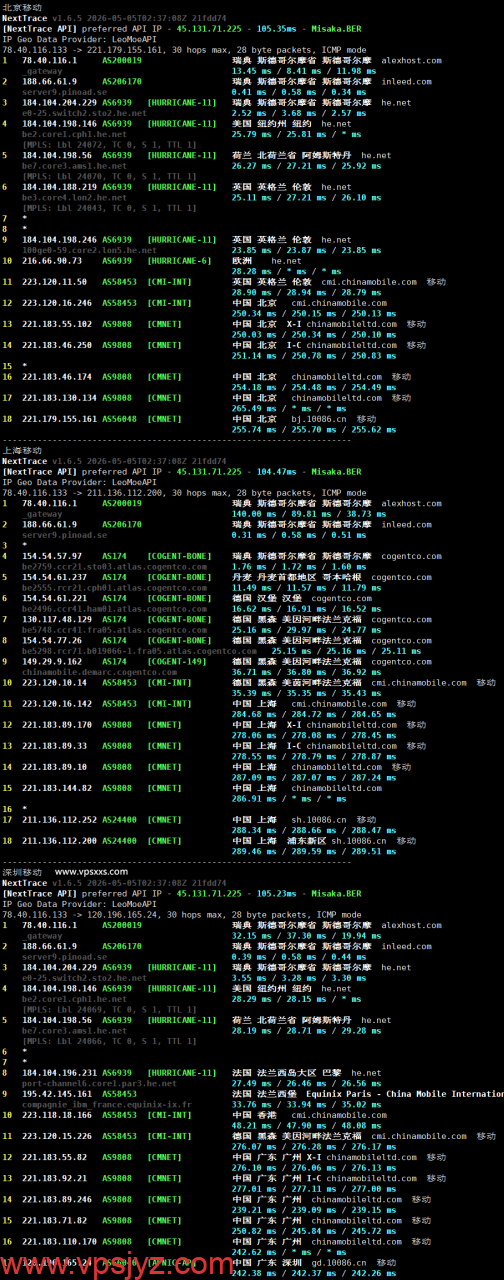
Task: Select the '[HURRICANE-6]' network tag
Action: coord(179,261)
